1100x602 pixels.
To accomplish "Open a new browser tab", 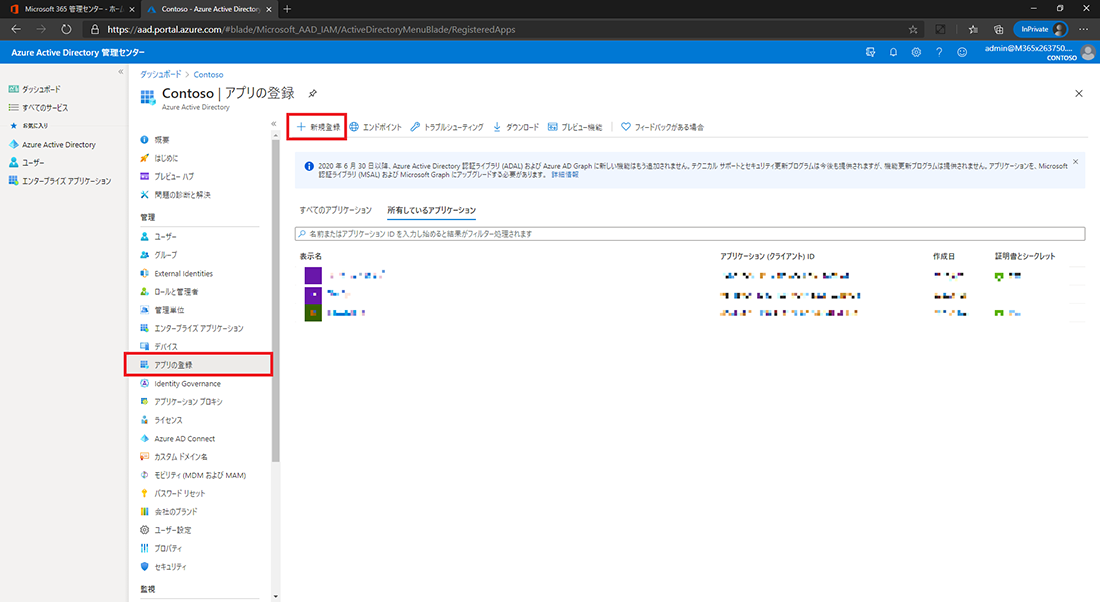I will tap(287, 9).
